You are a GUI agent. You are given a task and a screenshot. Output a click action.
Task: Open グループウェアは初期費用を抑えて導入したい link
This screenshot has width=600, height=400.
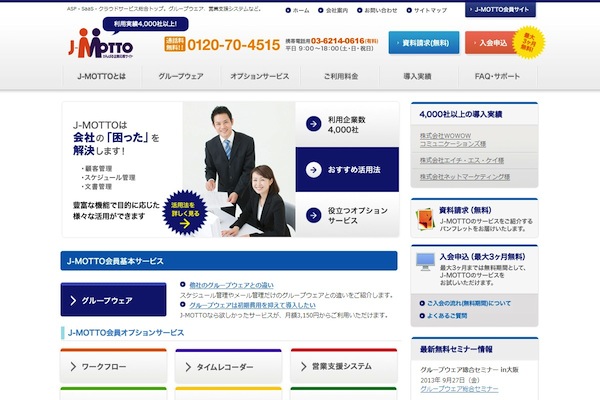click(253, 305)
